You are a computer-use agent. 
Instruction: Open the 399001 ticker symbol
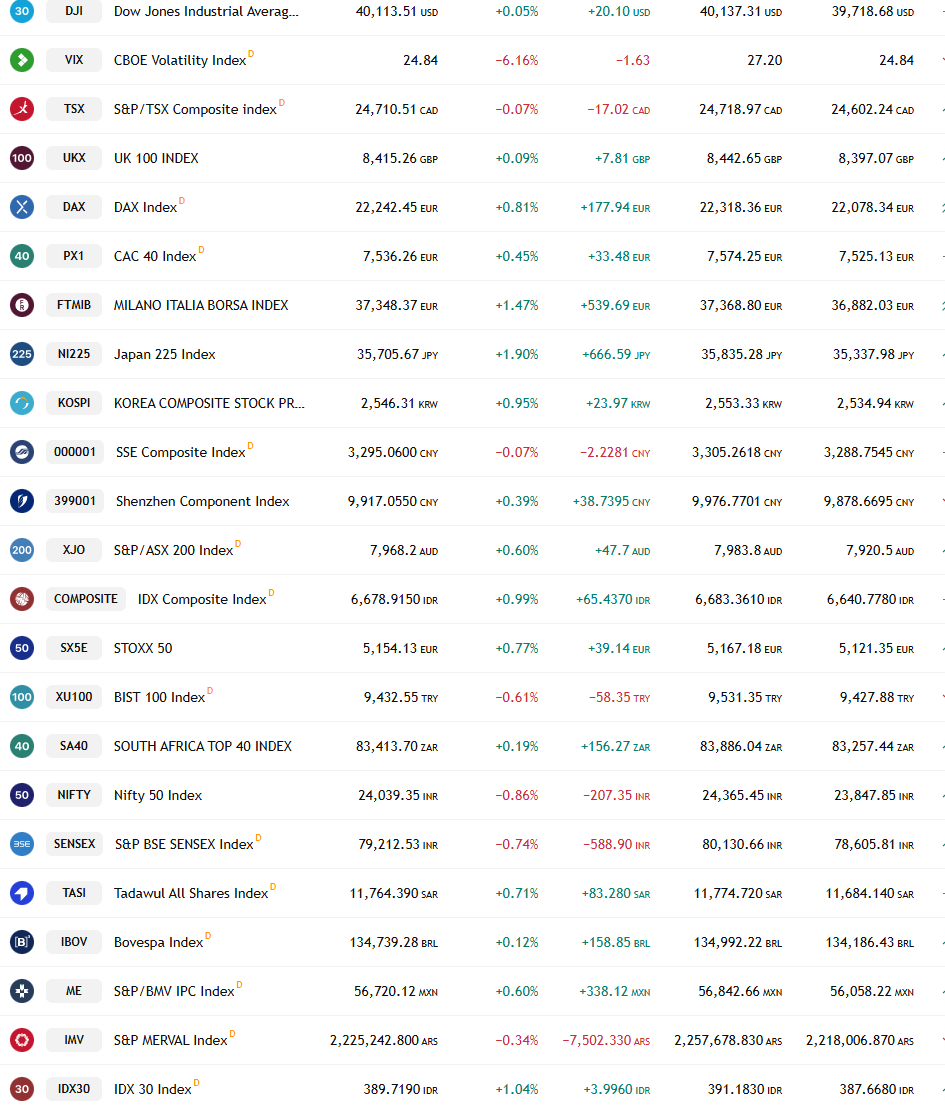point(75,501)
